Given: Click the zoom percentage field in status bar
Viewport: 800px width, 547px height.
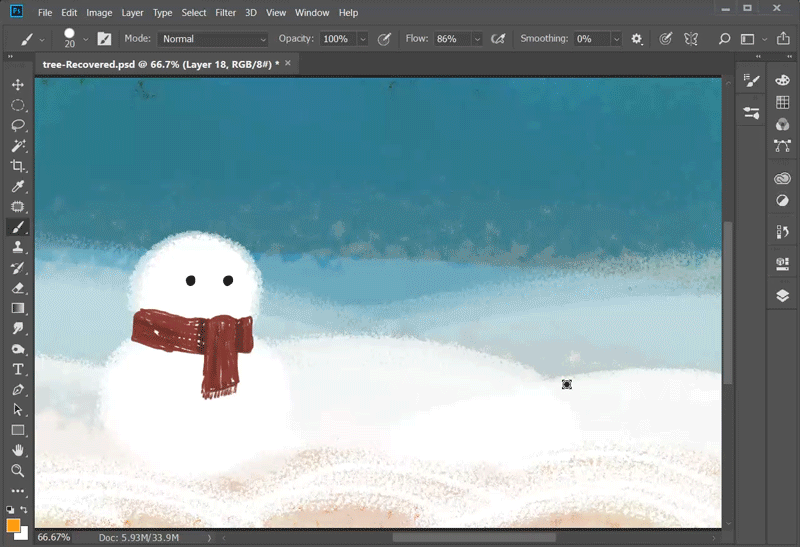Looking at the screenshot, I should 54,537.
